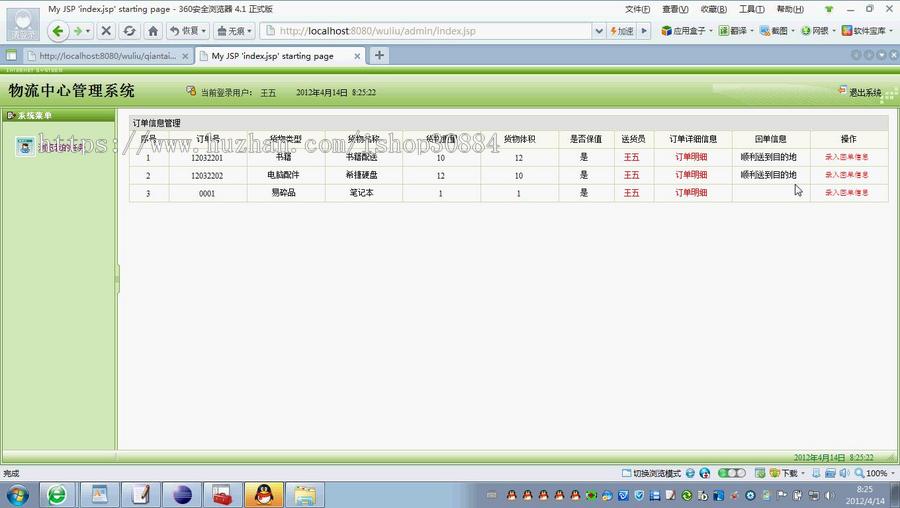Image resolution: width=900 pixels, height=508 pixels.
Task: Click the green skin shirt icon
Action: pyautogui.click(x=829, y=9)
